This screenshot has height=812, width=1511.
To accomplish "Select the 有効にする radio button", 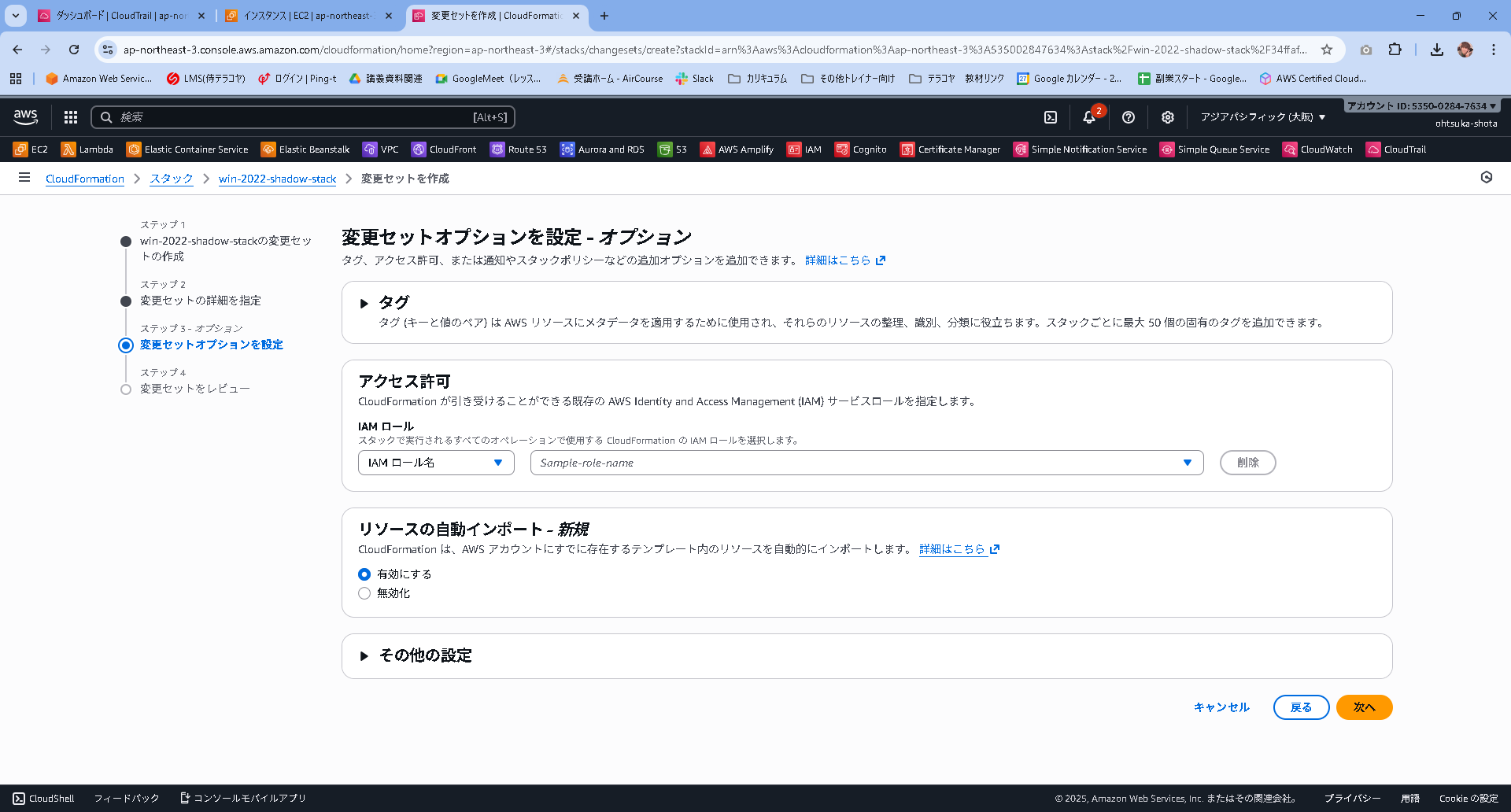I will 364,574.
